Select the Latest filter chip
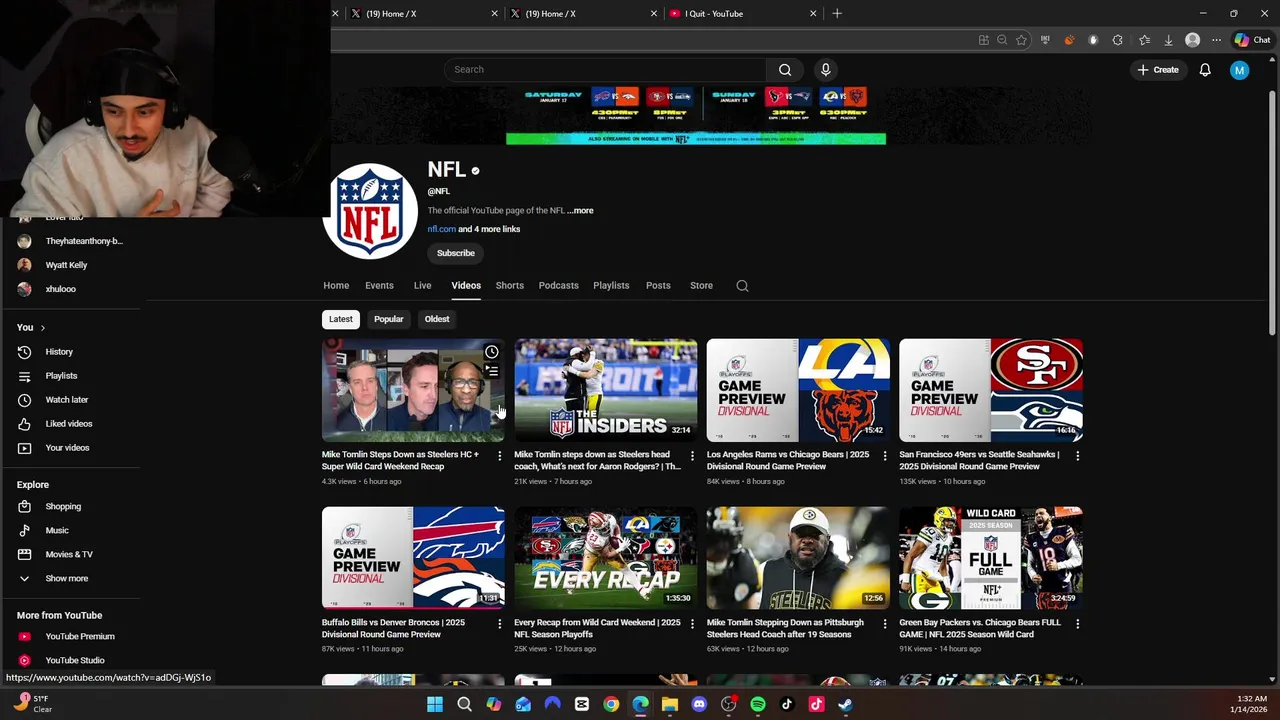The height and width of the screenshot is (720, 1280). tap(341, 319)
